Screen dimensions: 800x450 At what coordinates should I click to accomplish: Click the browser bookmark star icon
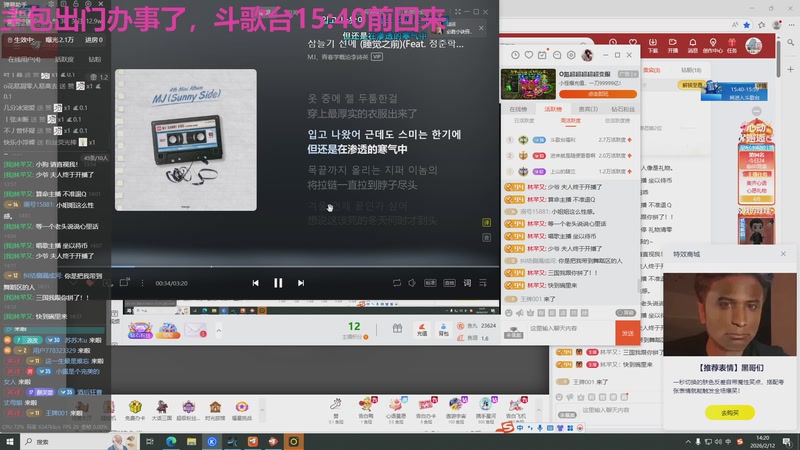747,24
